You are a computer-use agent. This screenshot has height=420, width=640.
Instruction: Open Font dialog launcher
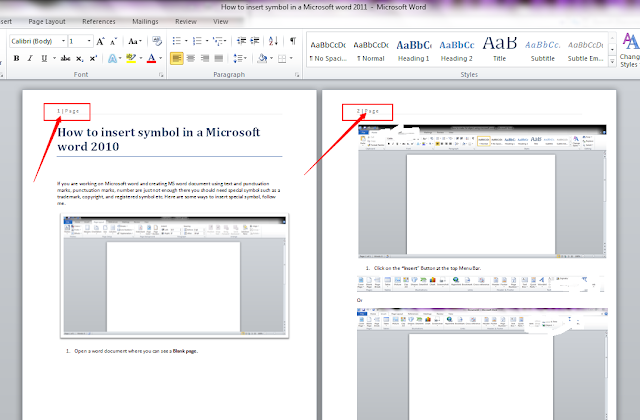(x=161, y=75)
